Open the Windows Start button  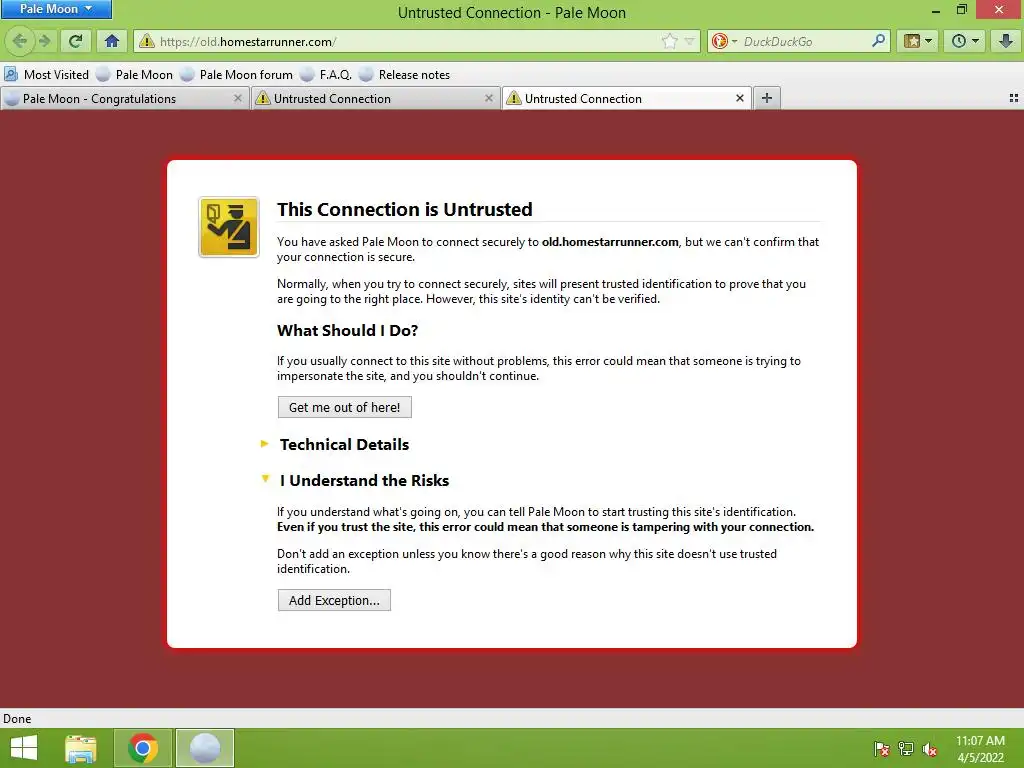coord(24,748)
